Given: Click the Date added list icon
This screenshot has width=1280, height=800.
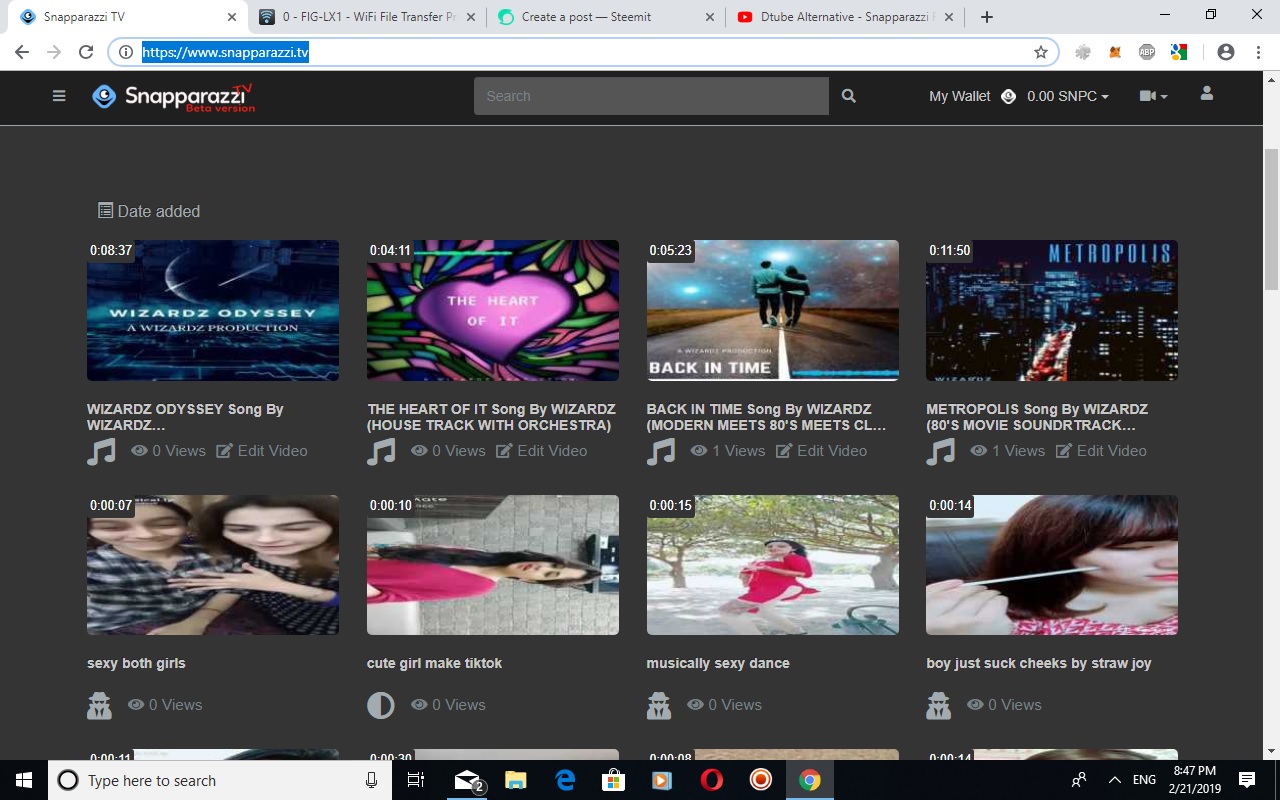Looking at the screenshot, I should click(104, 210).
